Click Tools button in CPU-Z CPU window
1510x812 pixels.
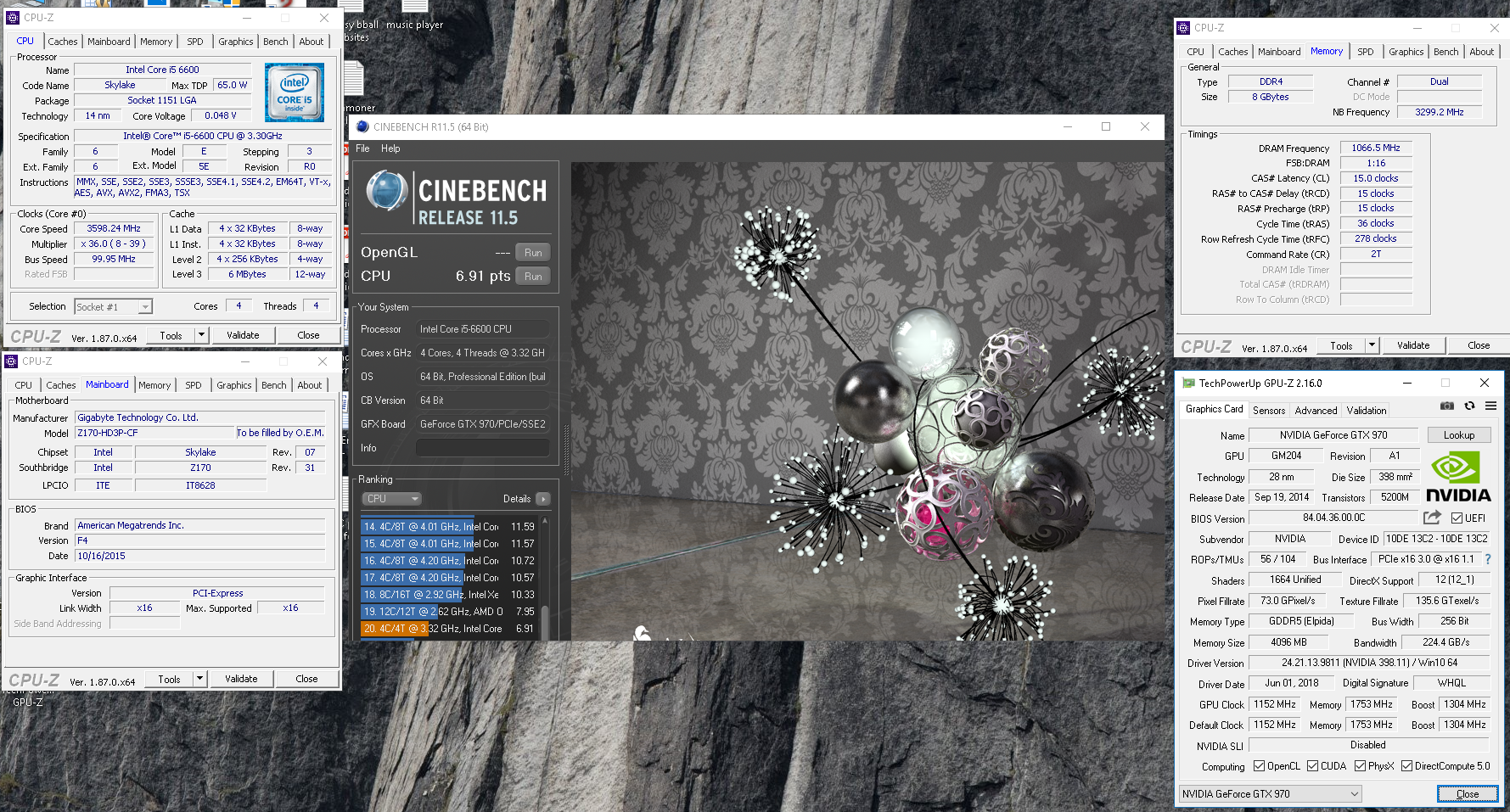171,335
